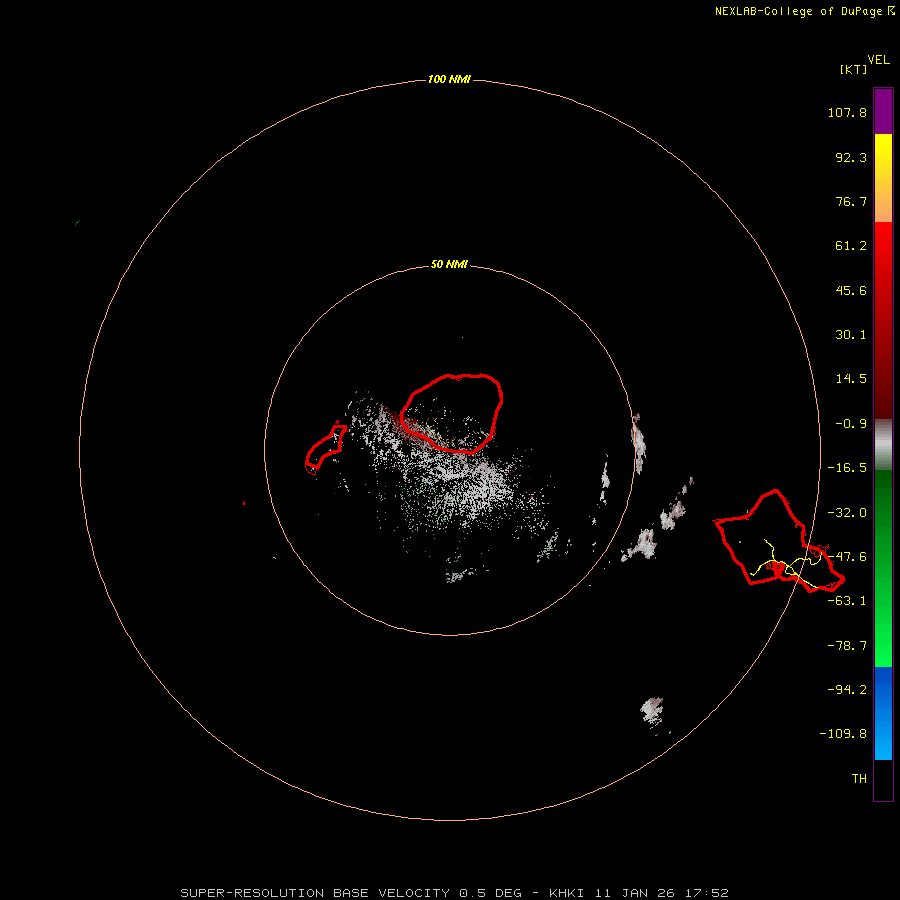Click the purple segment of velocity color bar
The height and width of the screenshot is (900, 900).
[883, 111]
